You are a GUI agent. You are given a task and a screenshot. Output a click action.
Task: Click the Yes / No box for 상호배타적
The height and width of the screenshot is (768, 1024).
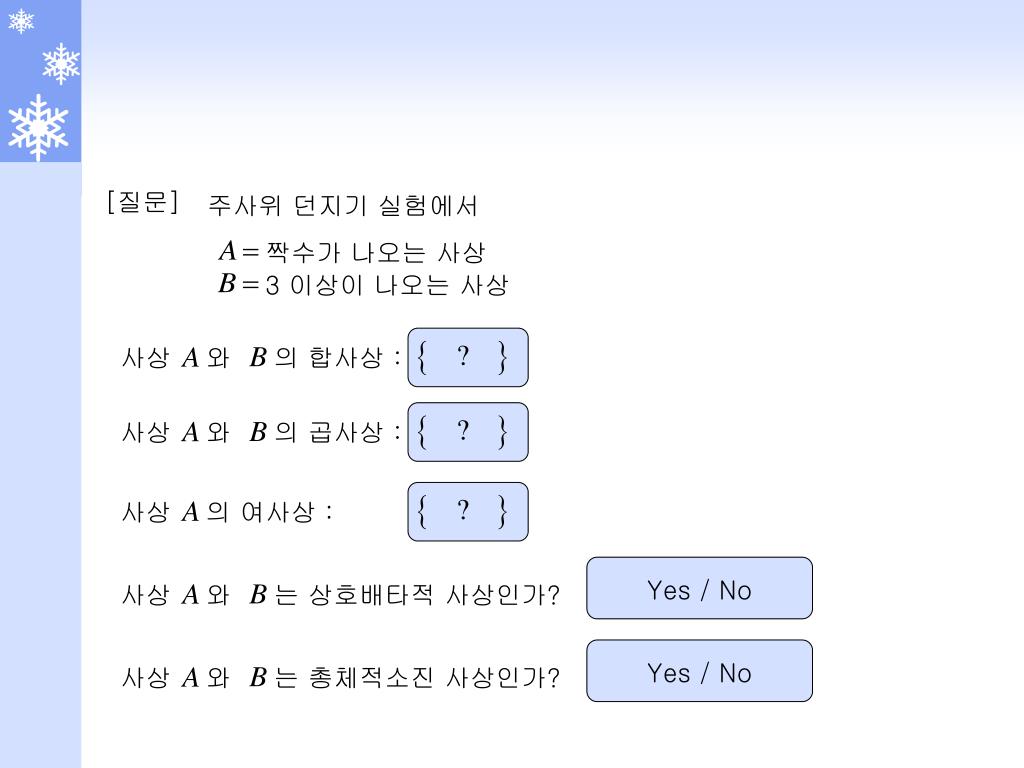click(x=699, y=588)
